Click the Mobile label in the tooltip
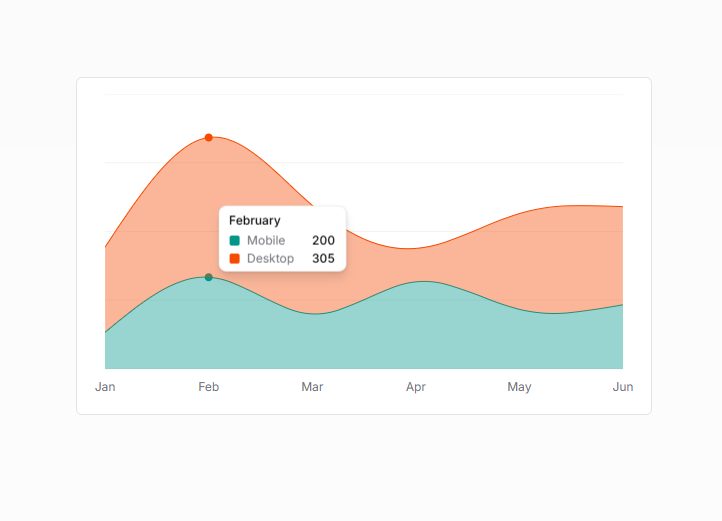The width and height of the screenshot is (722, 521). pyautogui.click(x=266, y=240)
